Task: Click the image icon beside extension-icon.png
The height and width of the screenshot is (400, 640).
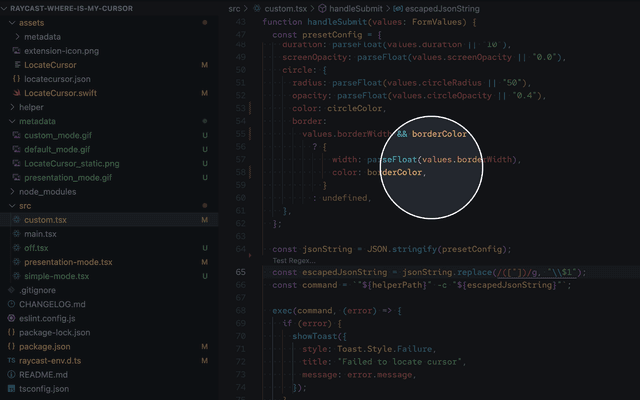Action: pyautogui.click(x=17, y=50)
